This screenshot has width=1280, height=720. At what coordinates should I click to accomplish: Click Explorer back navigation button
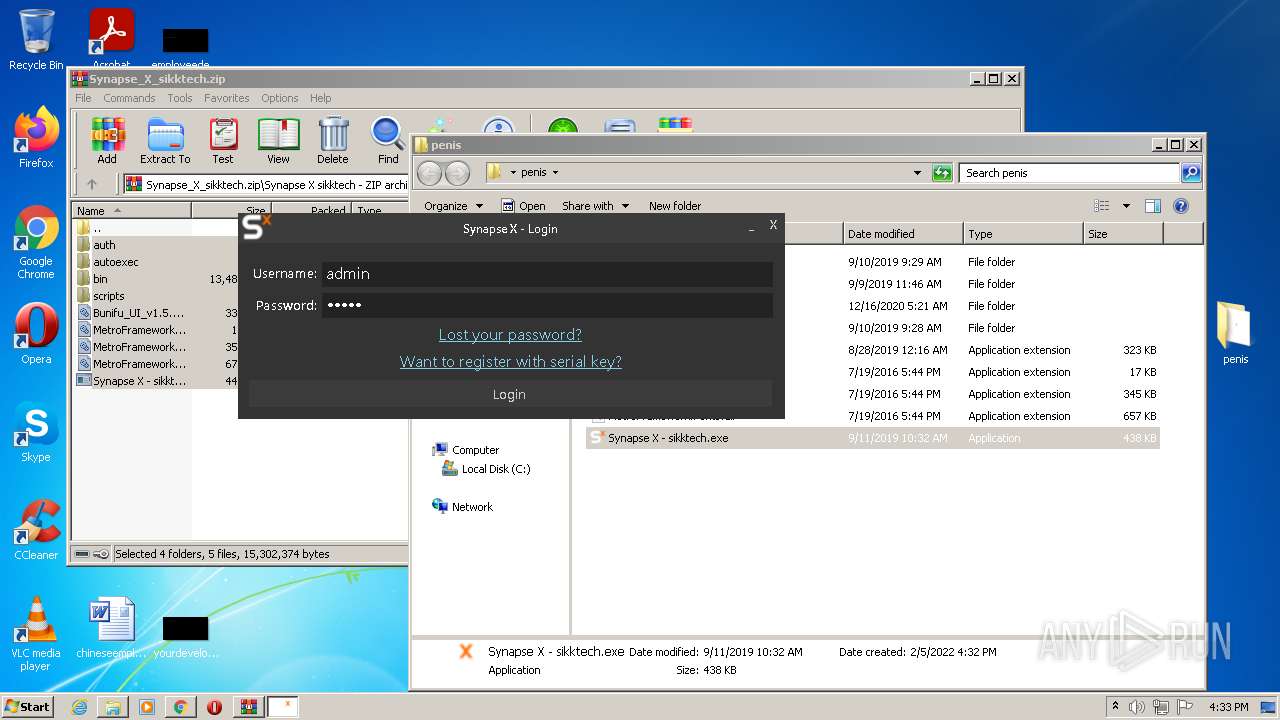point(429,173)
